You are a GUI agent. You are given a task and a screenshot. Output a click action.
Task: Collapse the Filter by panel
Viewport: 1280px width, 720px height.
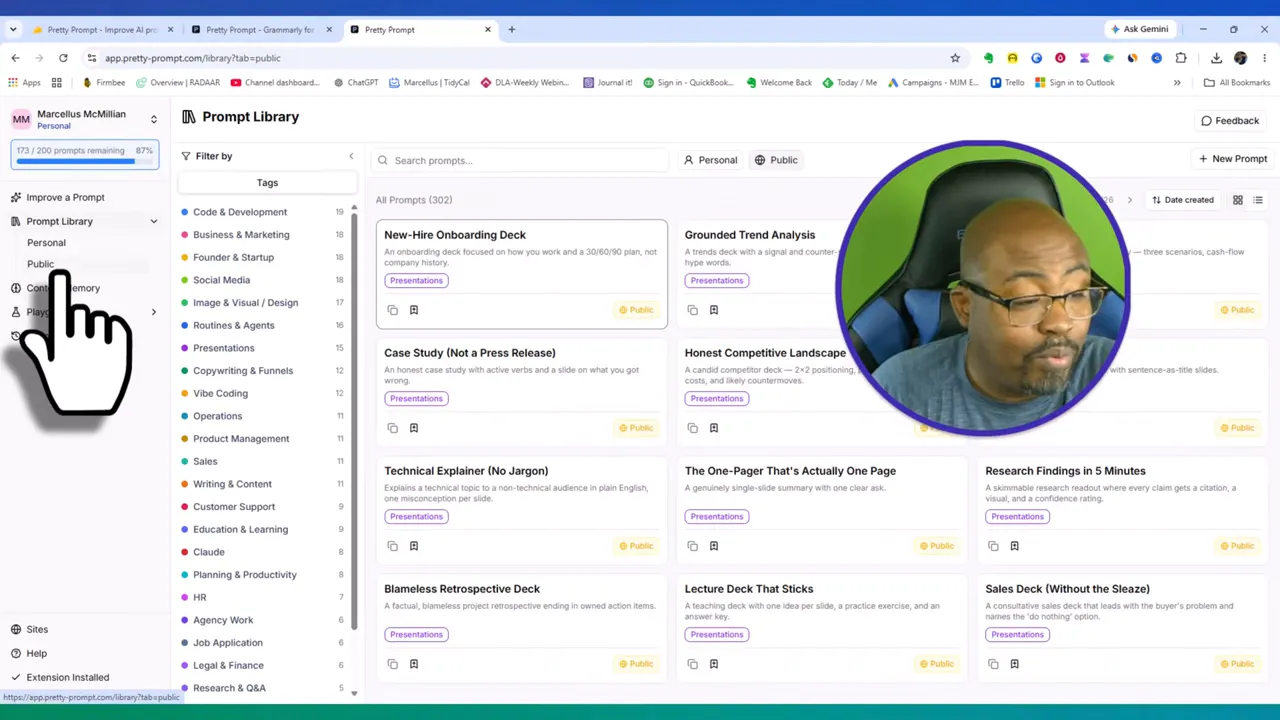coord(351,156)
